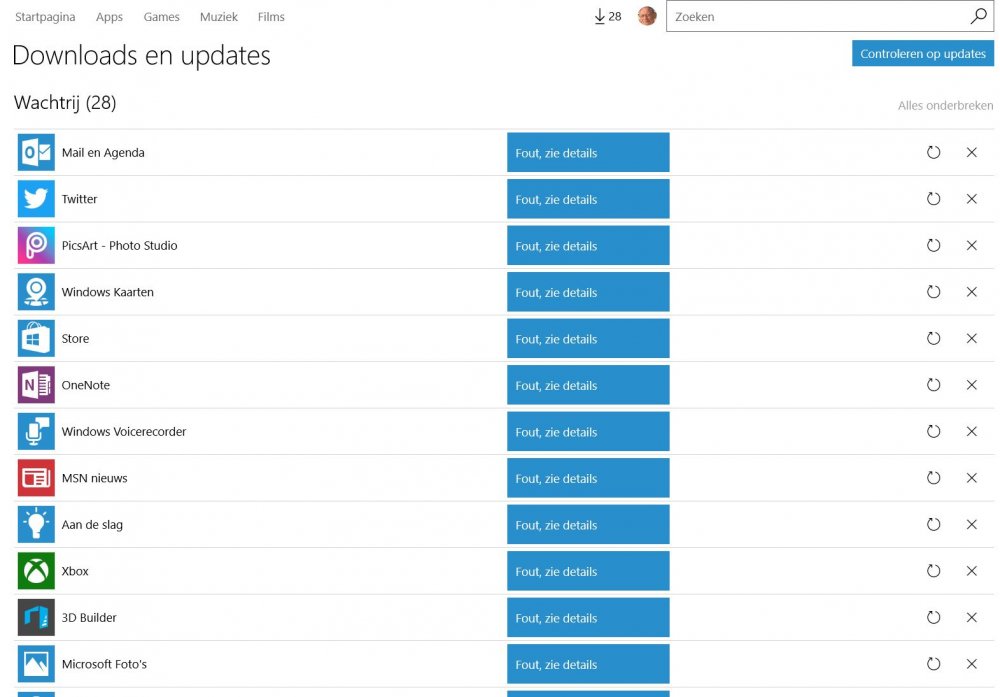Image resolution: width=1000 pixels, height=697 pixels.
Task: Click the 3D Builder app icon
Action: (36, 618)
